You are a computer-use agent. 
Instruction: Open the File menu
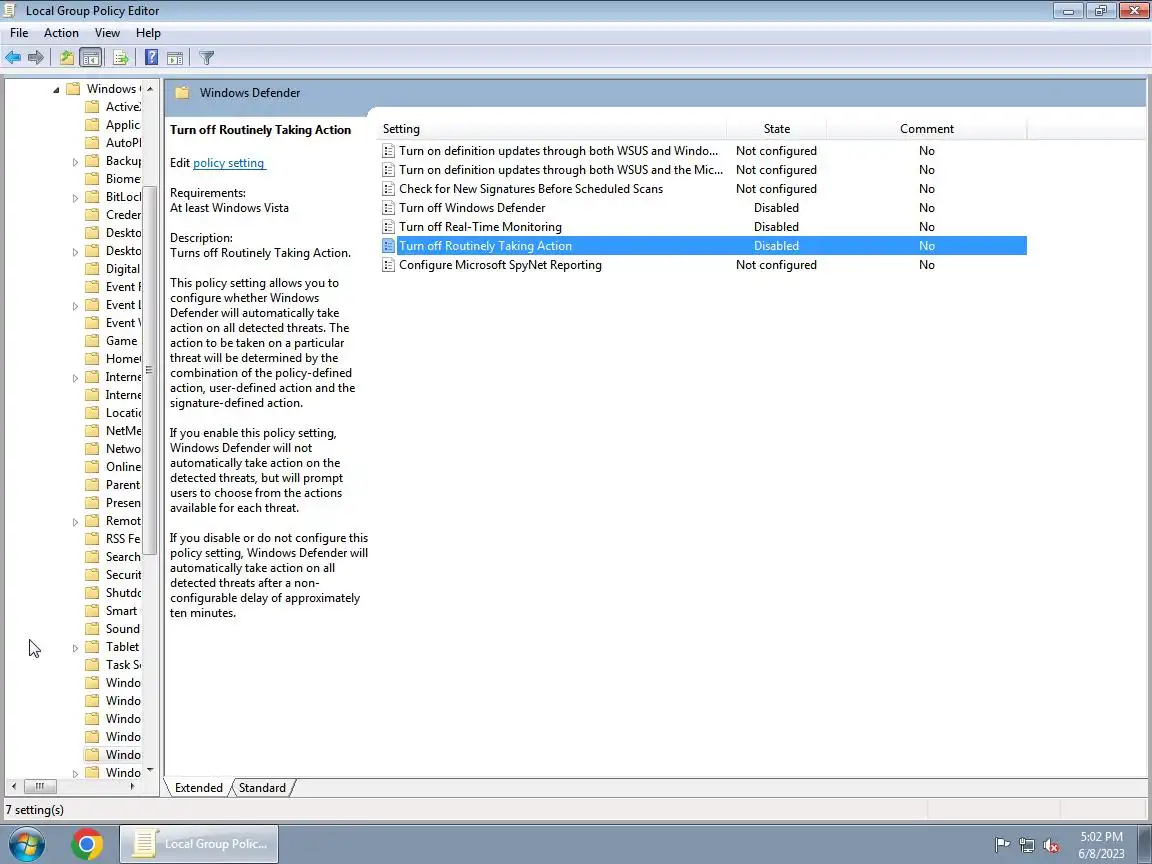coord(19,33)
